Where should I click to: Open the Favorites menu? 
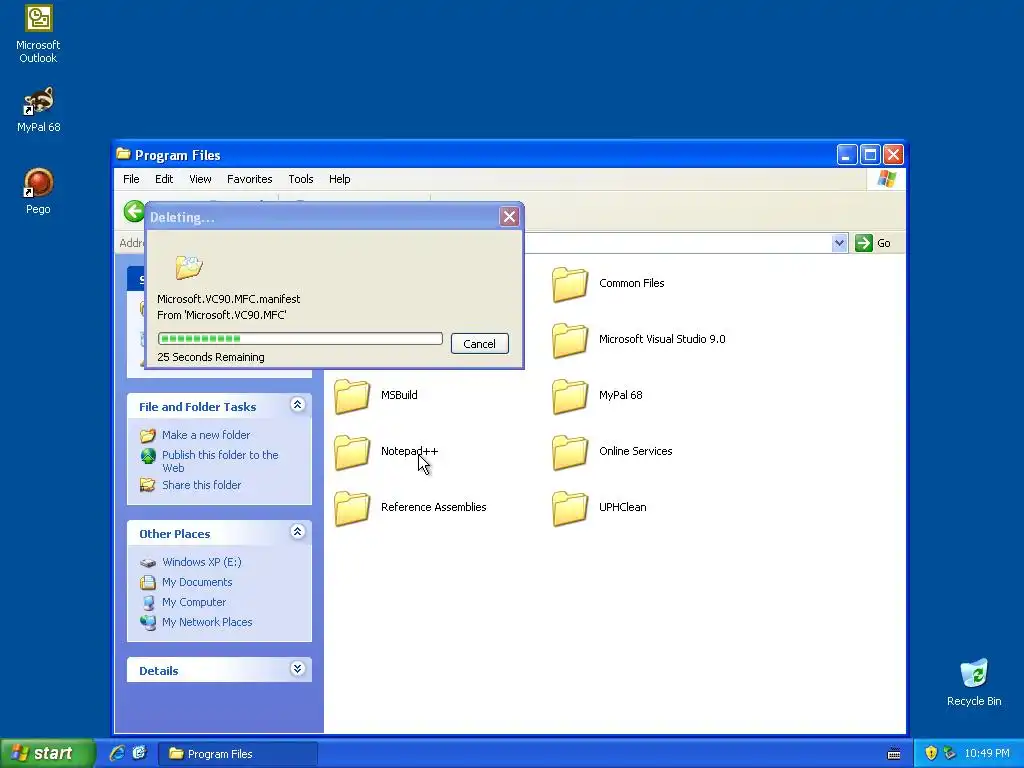249,179
